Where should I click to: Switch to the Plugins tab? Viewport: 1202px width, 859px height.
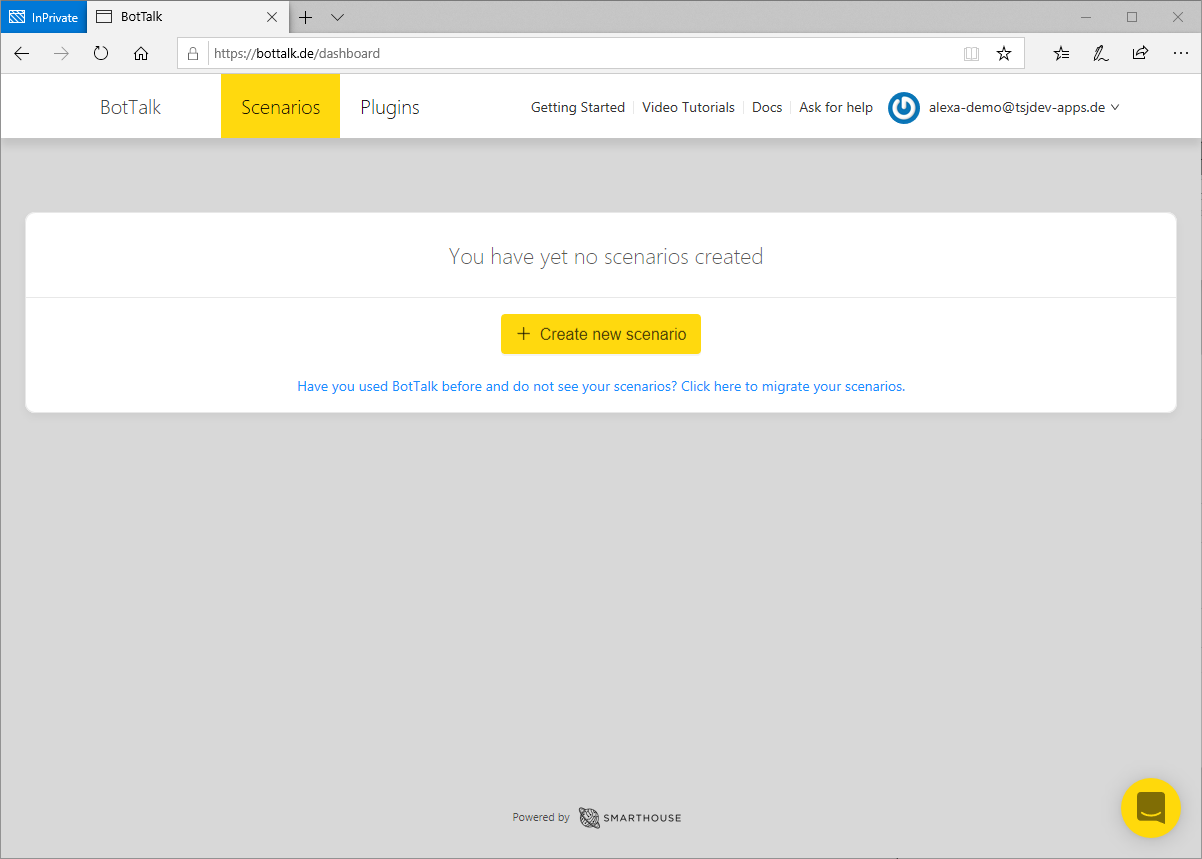390,107
